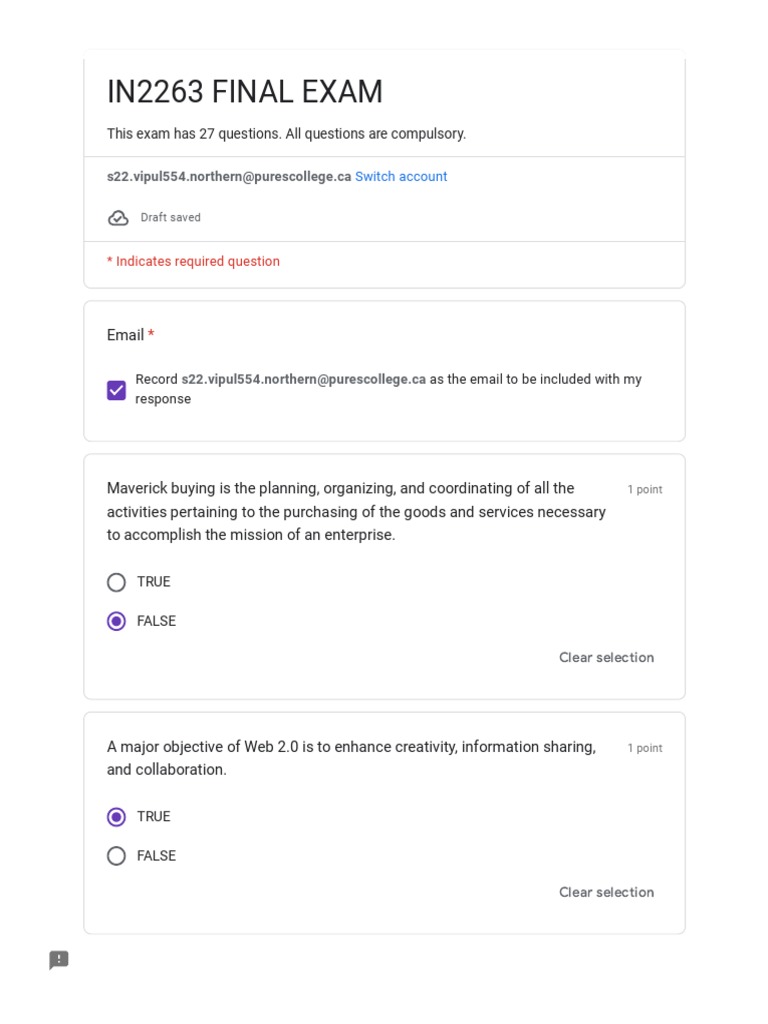Viewport: 768px width, 1024px height.
Task: Click the Draft saved cloud icon
Action: tap(118, 218)
